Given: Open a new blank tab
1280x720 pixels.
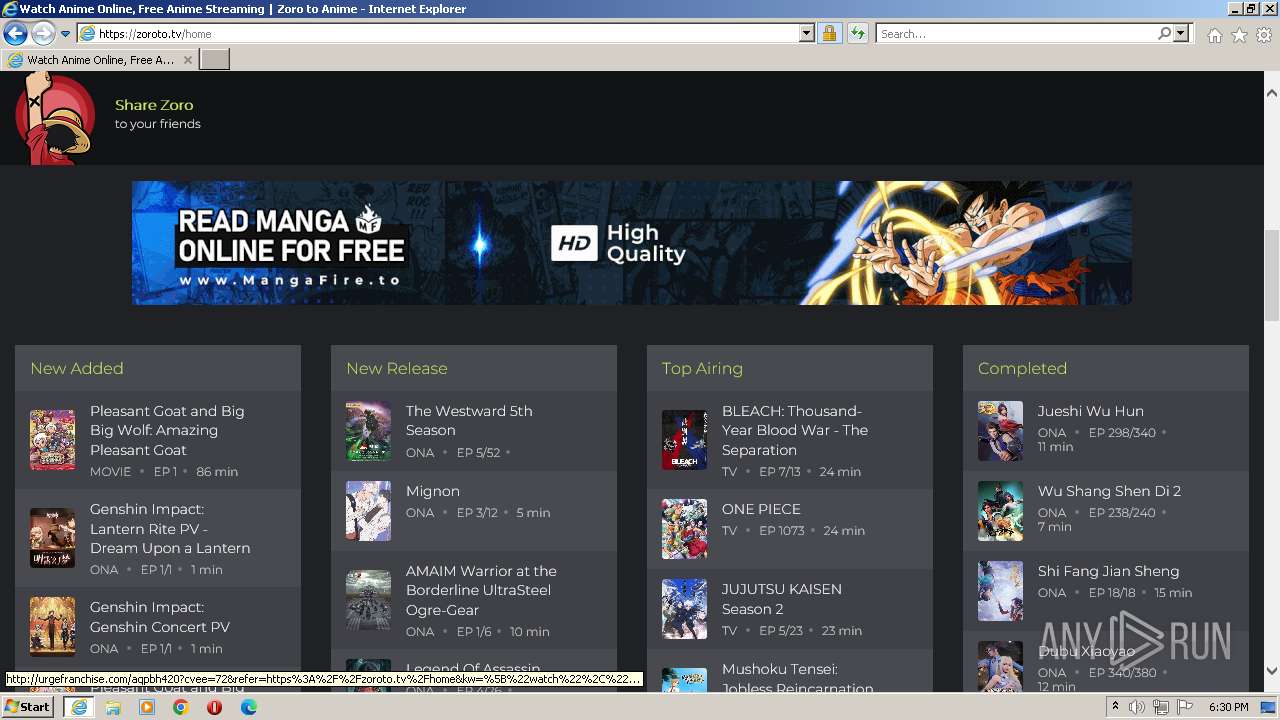Looking at the screenshot, I should click(x=215, y=60).
